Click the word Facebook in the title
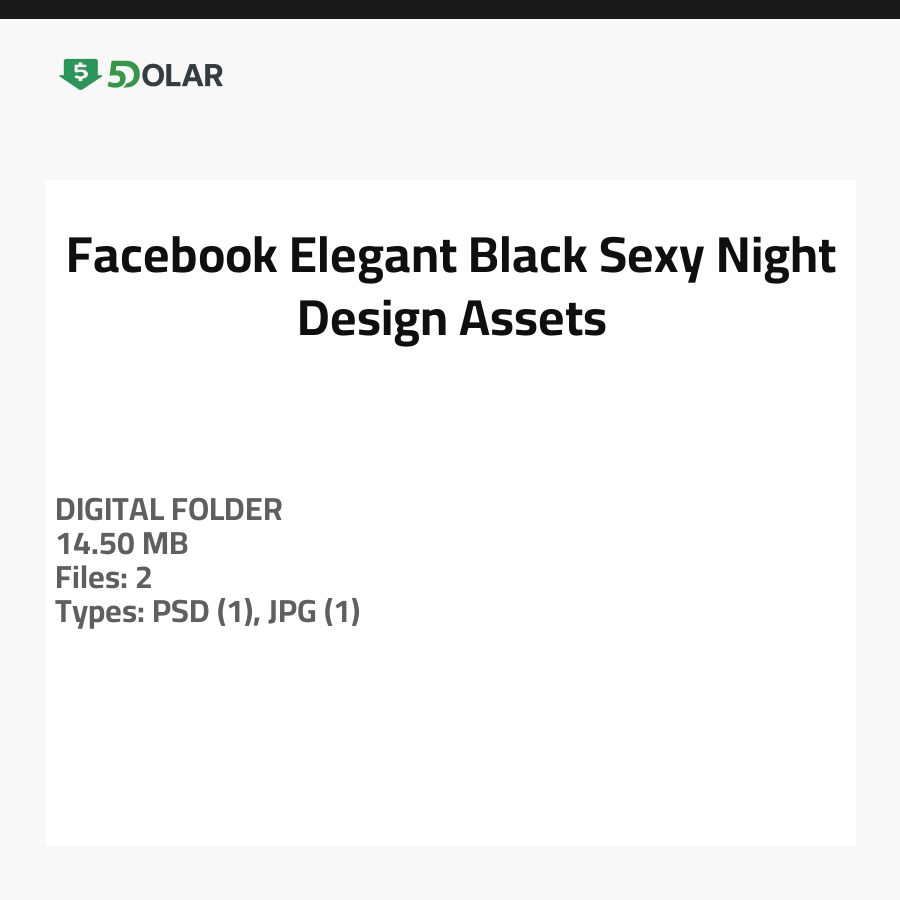Image resolution: width=900 pixels, height=900 pixels. (x=171, y=257)
